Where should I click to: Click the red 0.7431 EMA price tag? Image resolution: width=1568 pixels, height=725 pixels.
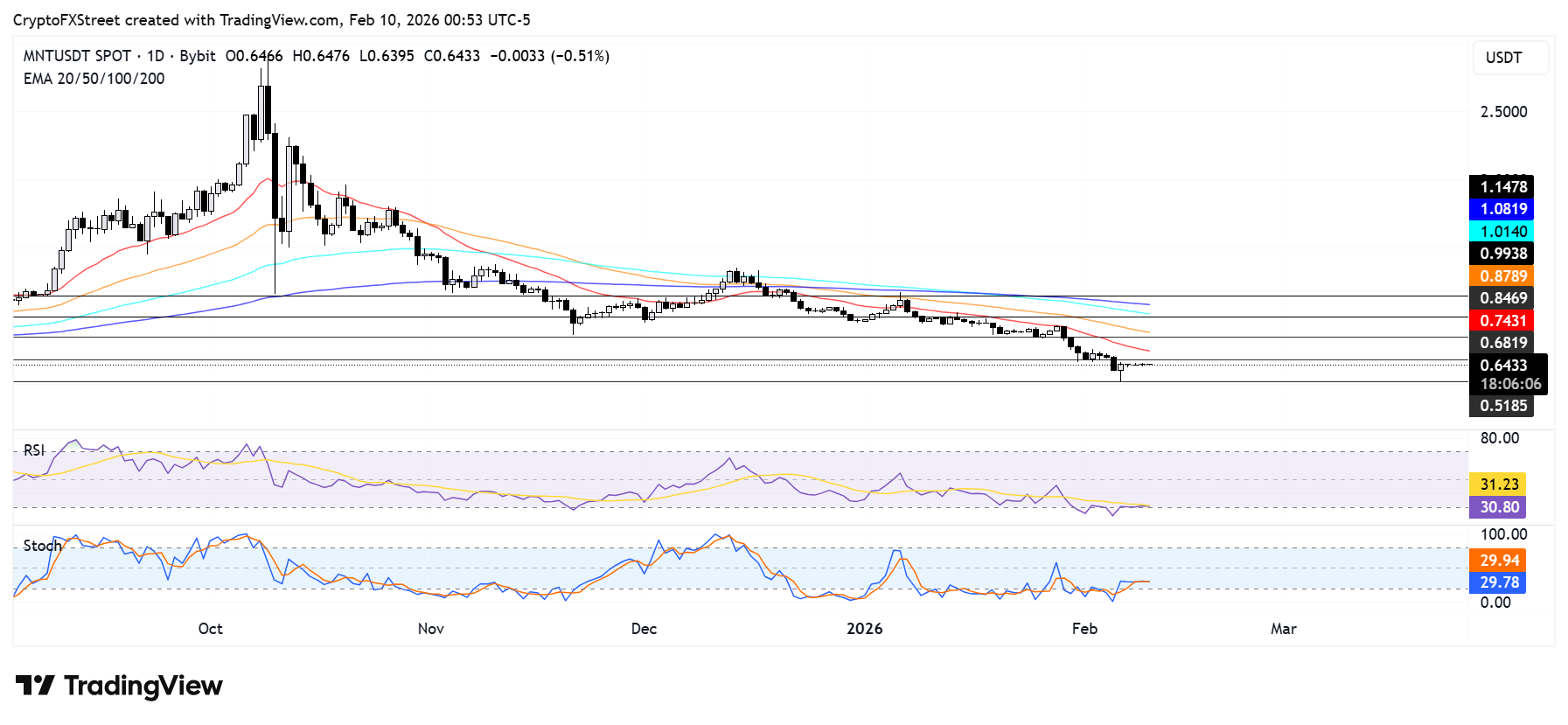(x=1502, y=321)
